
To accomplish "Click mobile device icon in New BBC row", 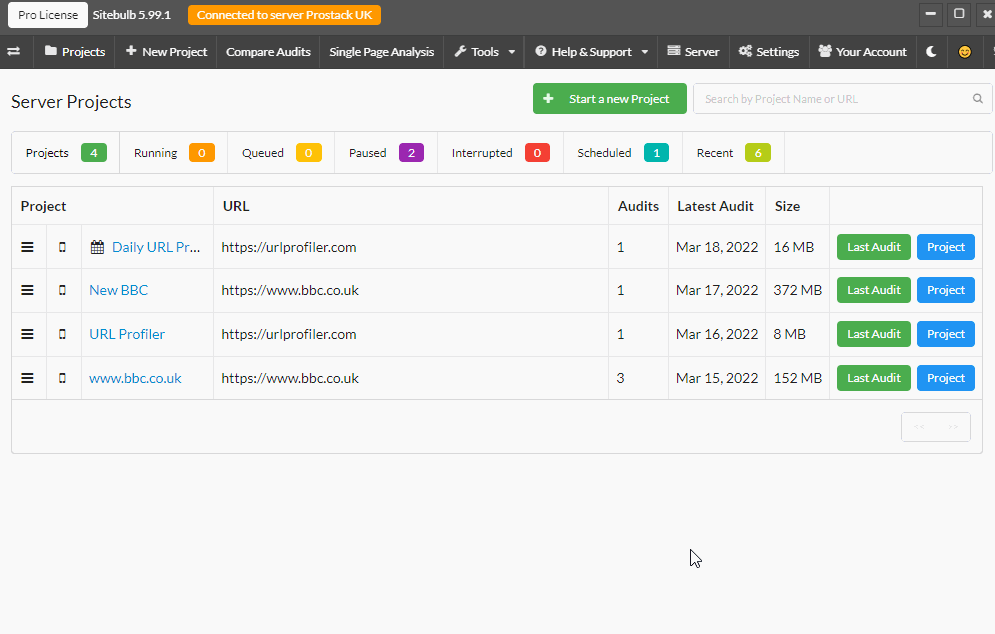I will click(x=62, y=290).
